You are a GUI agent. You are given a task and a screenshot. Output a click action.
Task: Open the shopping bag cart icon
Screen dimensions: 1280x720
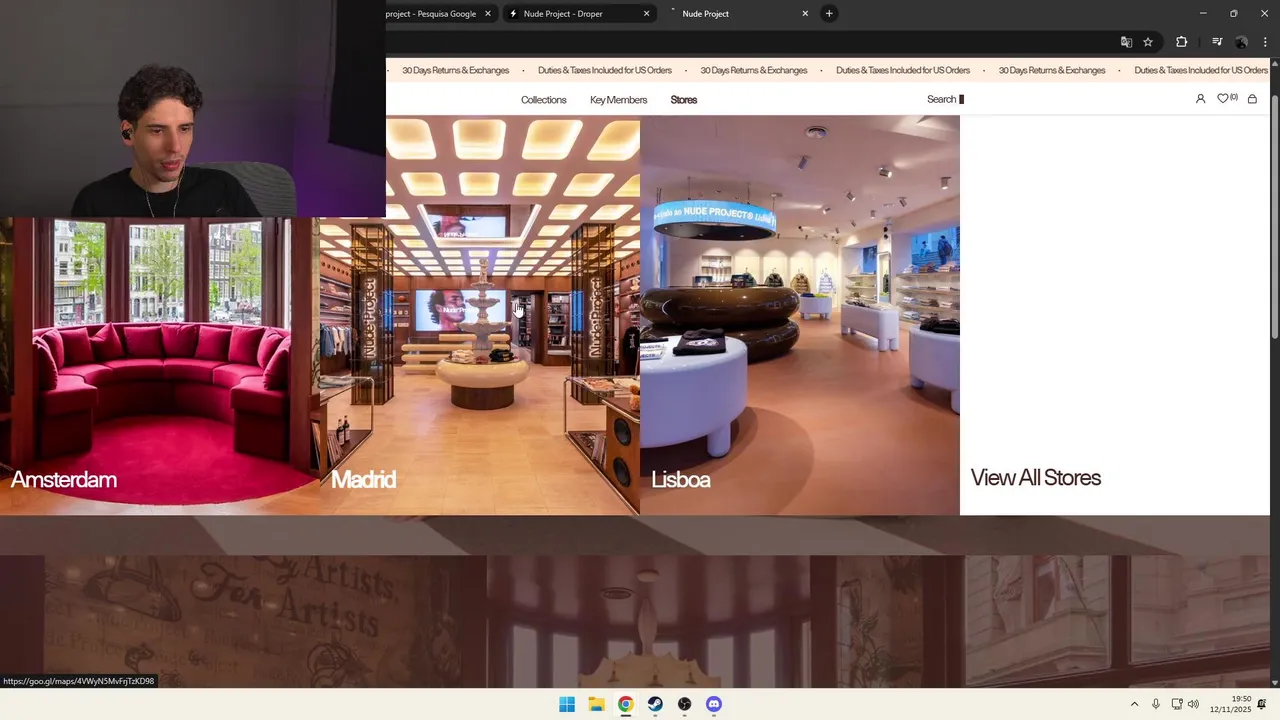point(1252,99)
